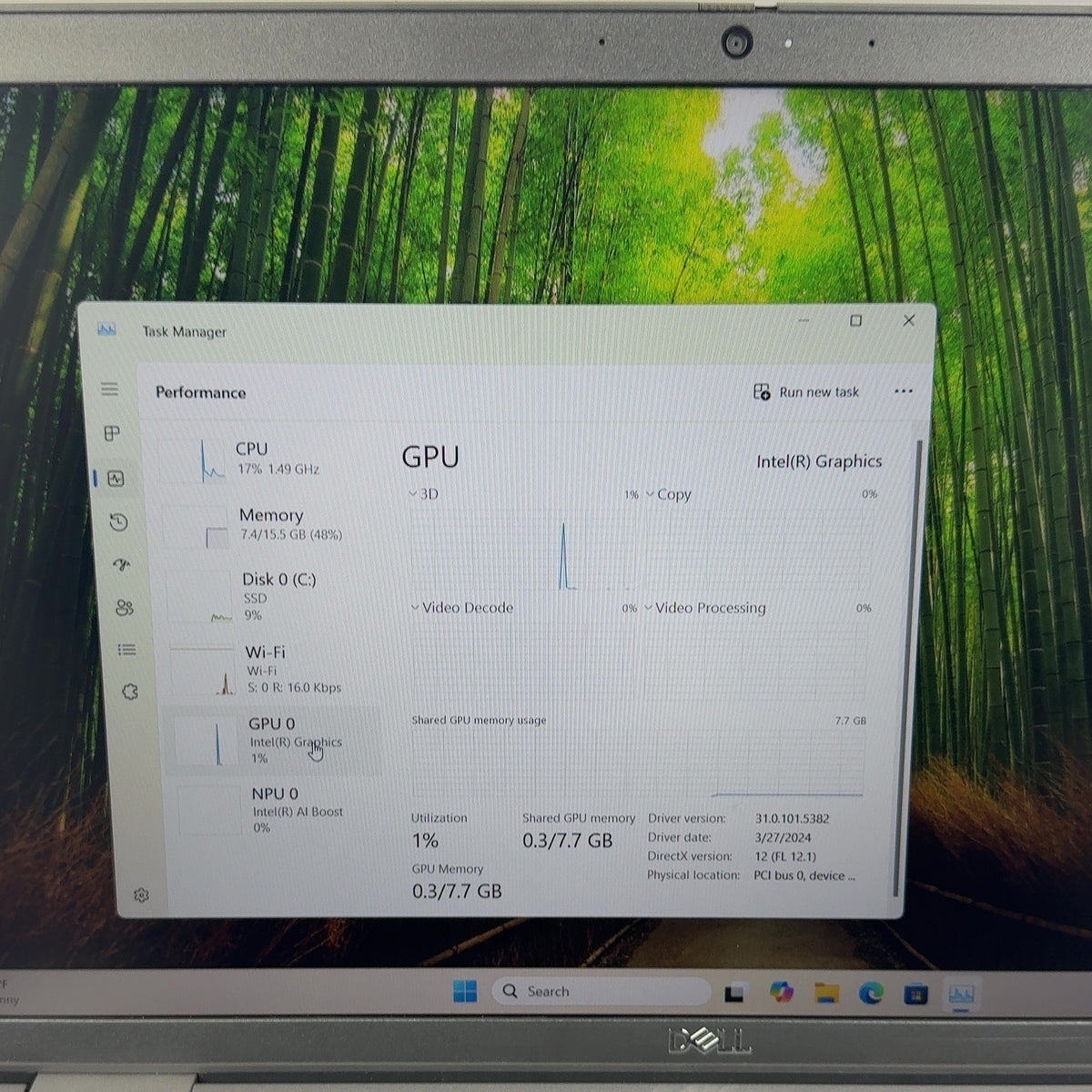Open File Explorer from the taskbar
The image size is (1092, 1092).
[826, 993]
